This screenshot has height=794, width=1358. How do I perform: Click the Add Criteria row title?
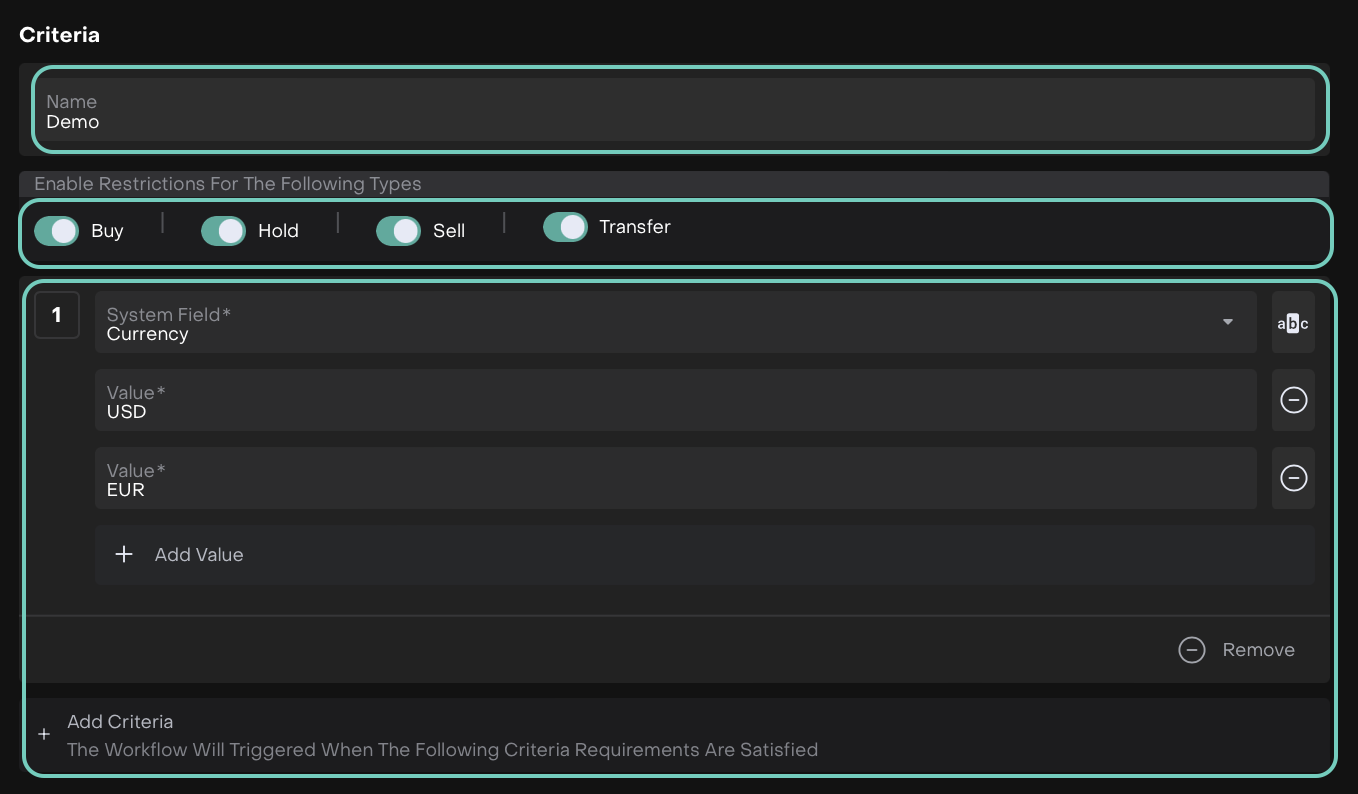click(x=120, y=722)
